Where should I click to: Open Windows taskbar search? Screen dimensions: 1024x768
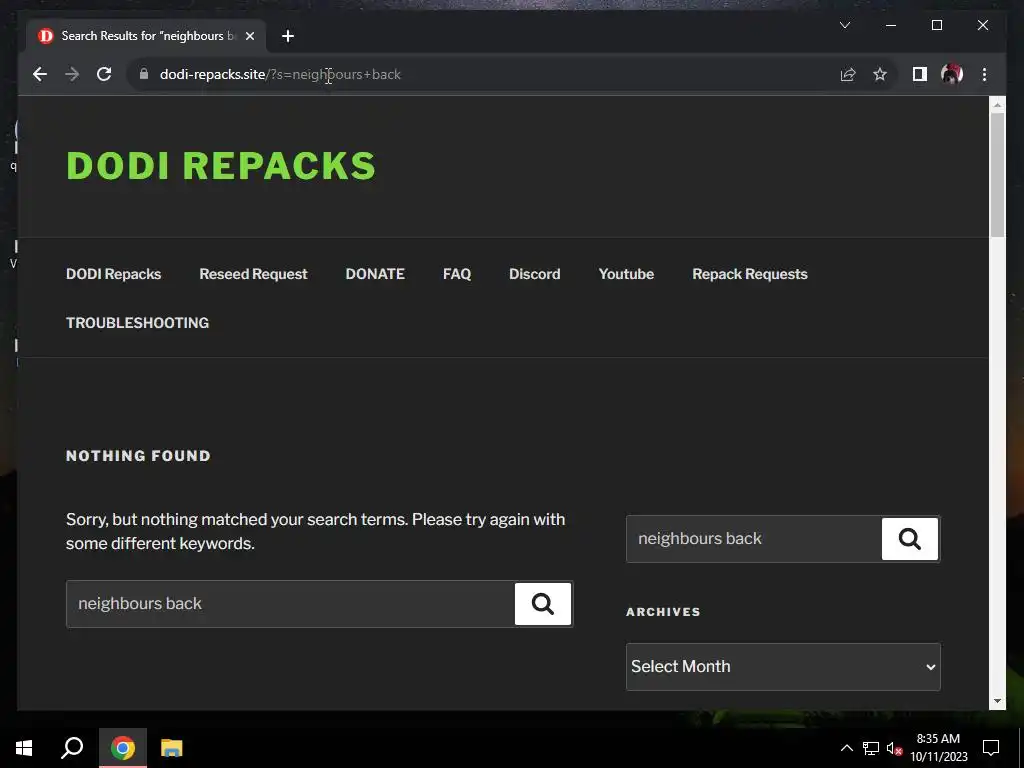[72, 748]
